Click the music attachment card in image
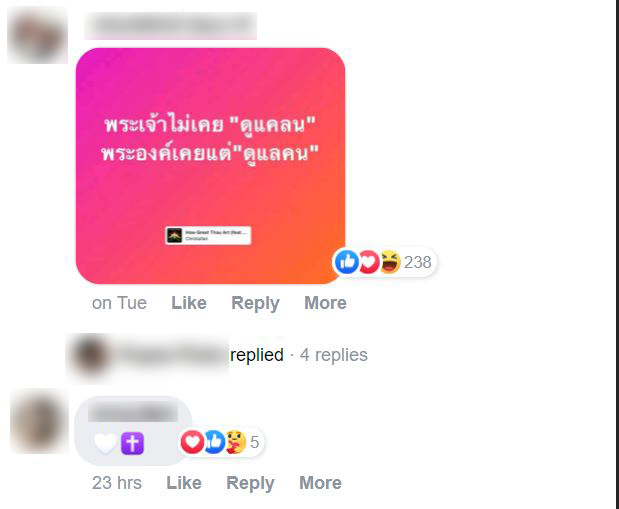Screen dimensions: 619x509 (208, 235)
